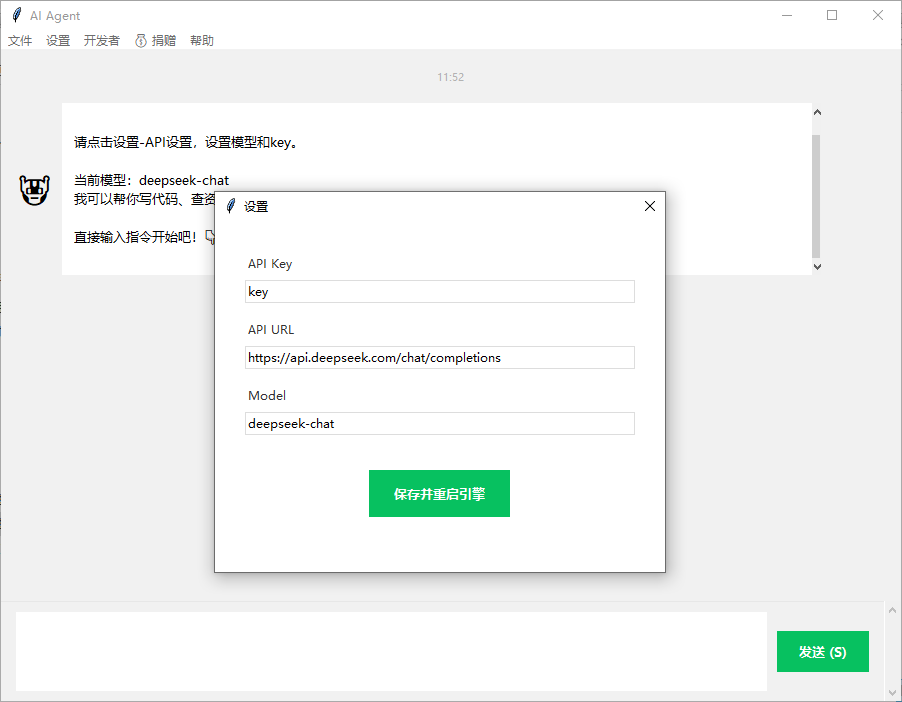Click the 保存并重启引擎 button
This screenshot has width=902, height=702.
click(x=439, y=493)
